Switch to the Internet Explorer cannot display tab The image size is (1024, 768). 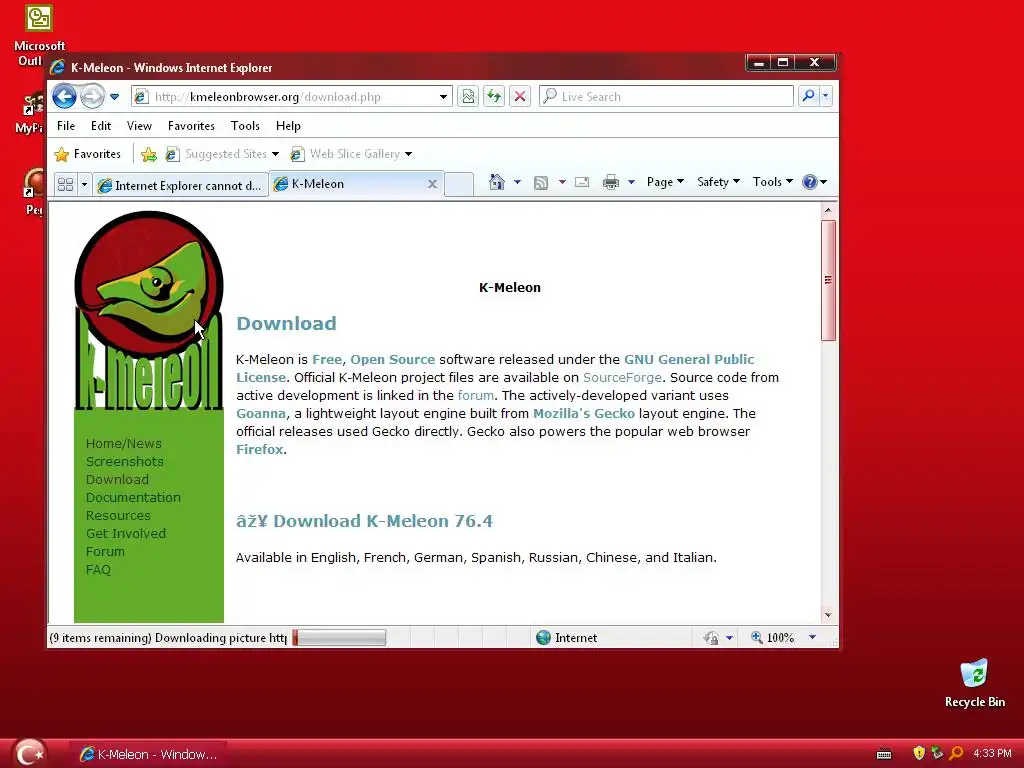(180, 185)
